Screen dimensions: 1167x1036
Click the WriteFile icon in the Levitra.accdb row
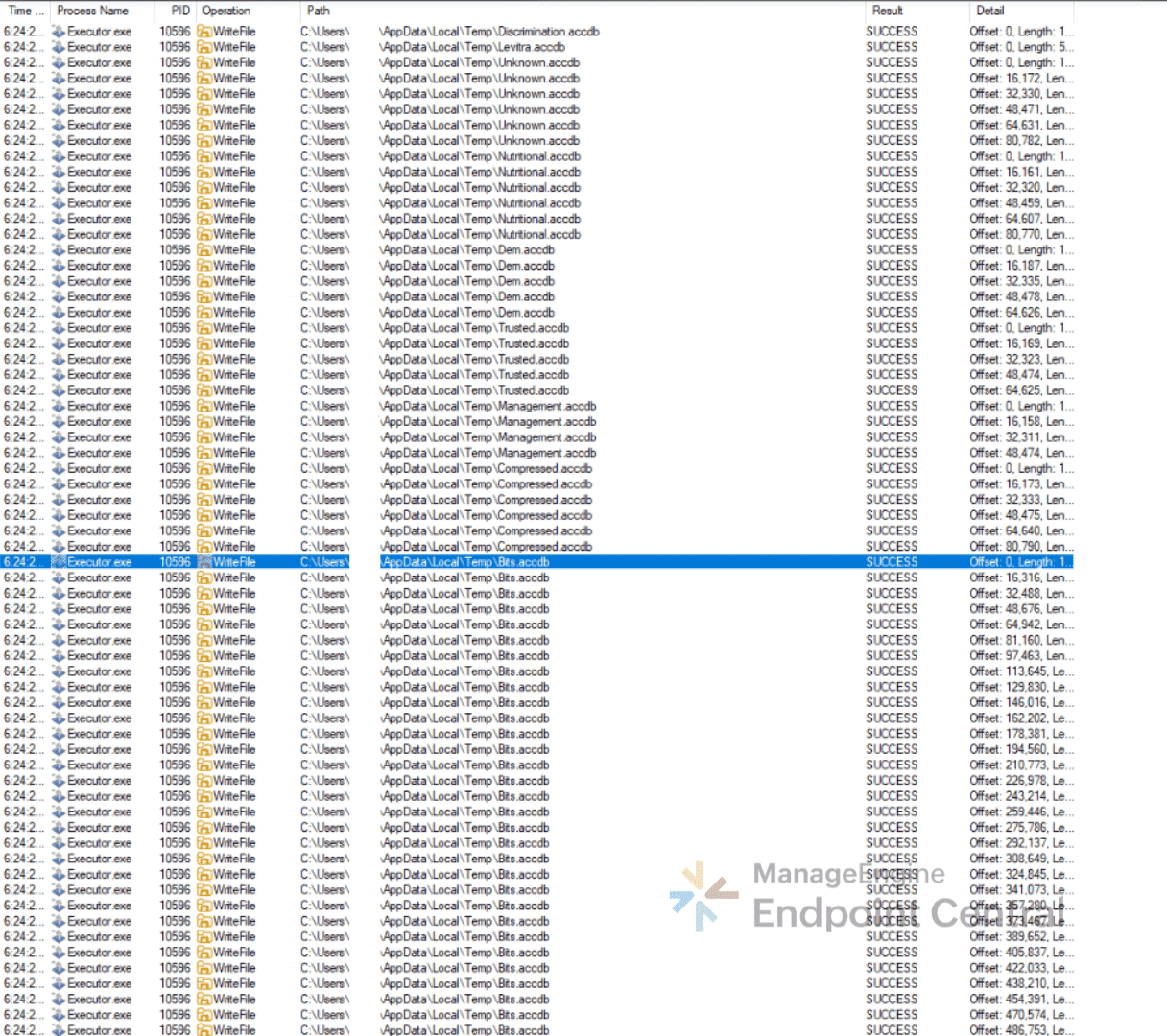coord(204,47)
